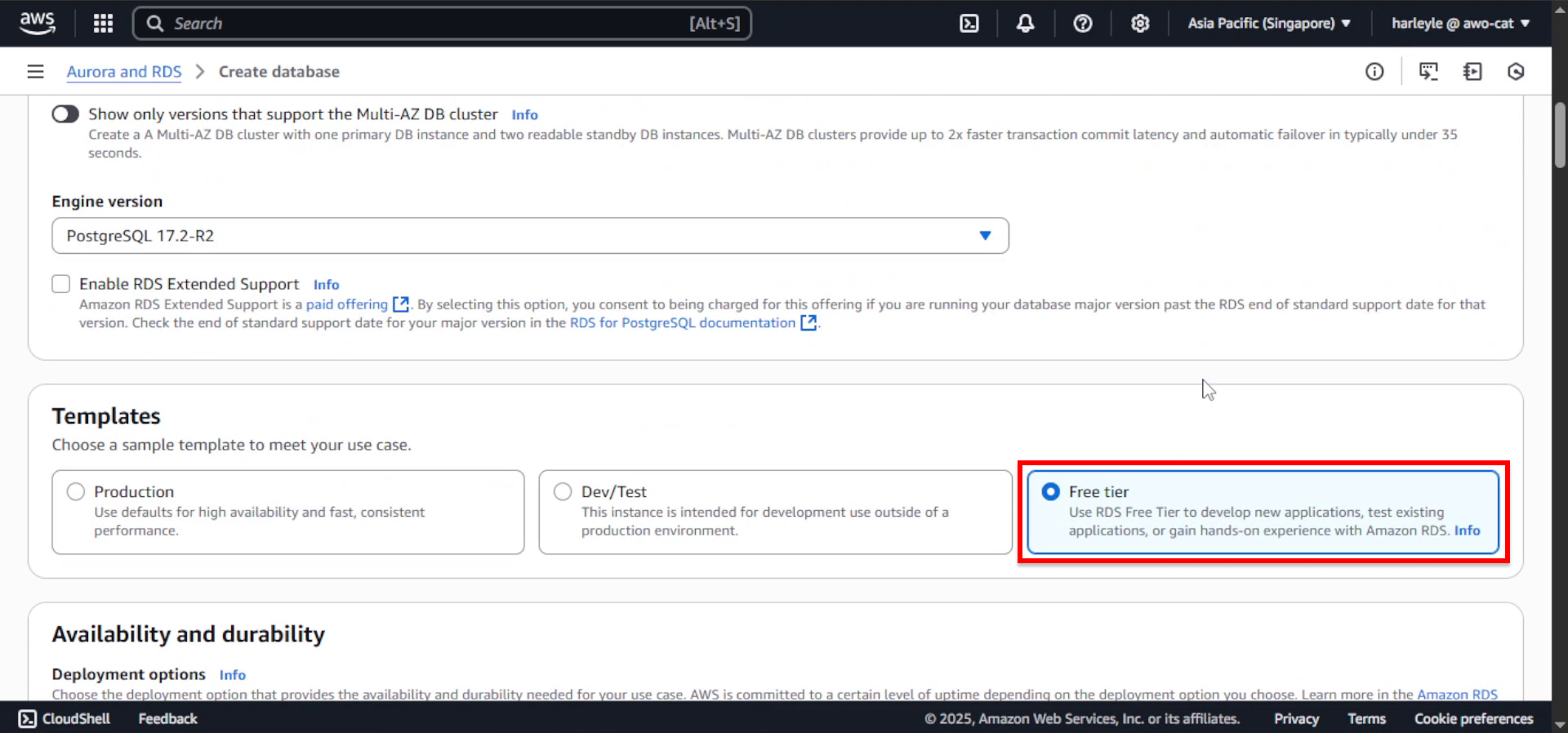Toggle Show only Multi-AZ DB cluster versions
The width and height of the screenshot is (1568, 733).
(x=65, y=114)
